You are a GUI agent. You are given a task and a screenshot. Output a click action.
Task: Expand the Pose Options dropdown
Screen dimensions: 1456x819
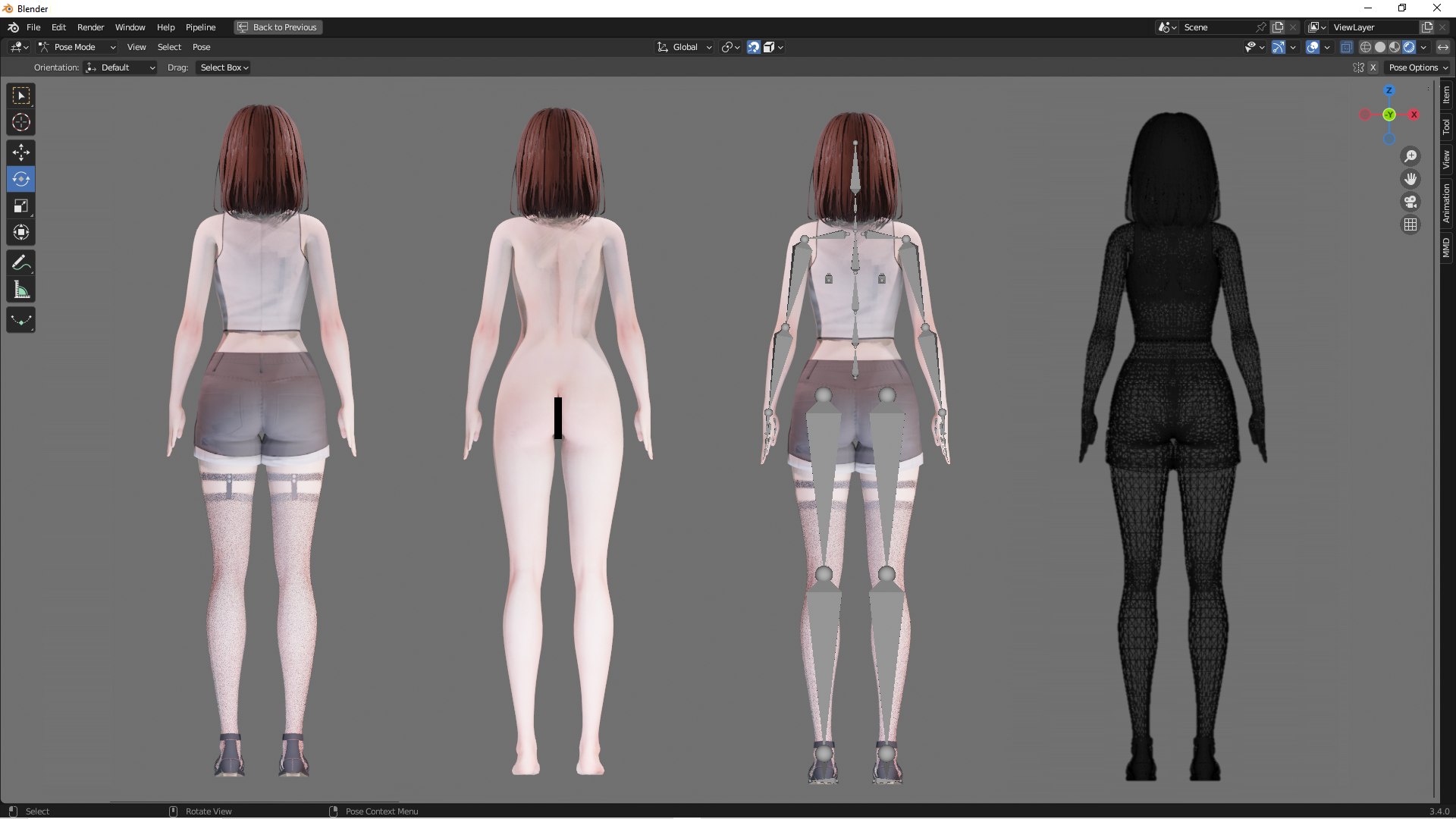click(x=1417, y=67)
